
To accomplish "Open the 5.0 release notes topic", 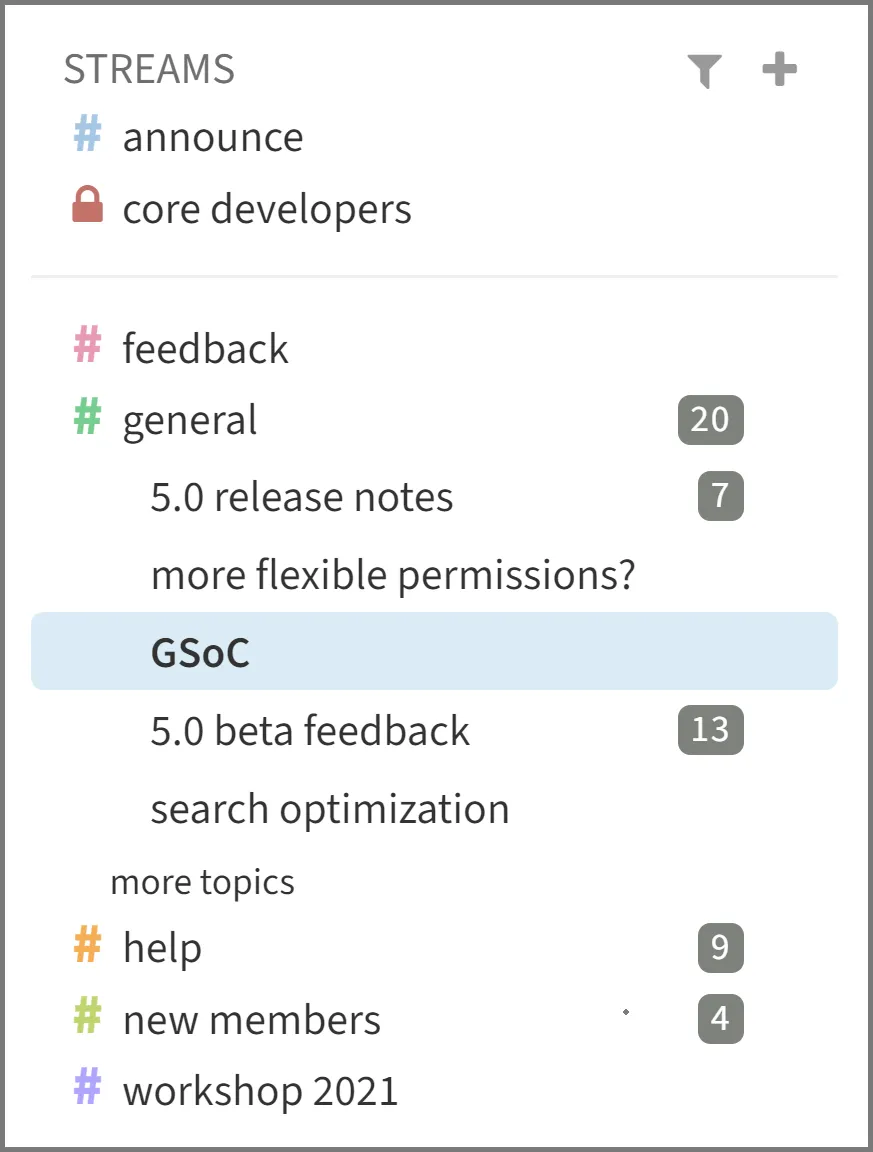I will point(301,497).
